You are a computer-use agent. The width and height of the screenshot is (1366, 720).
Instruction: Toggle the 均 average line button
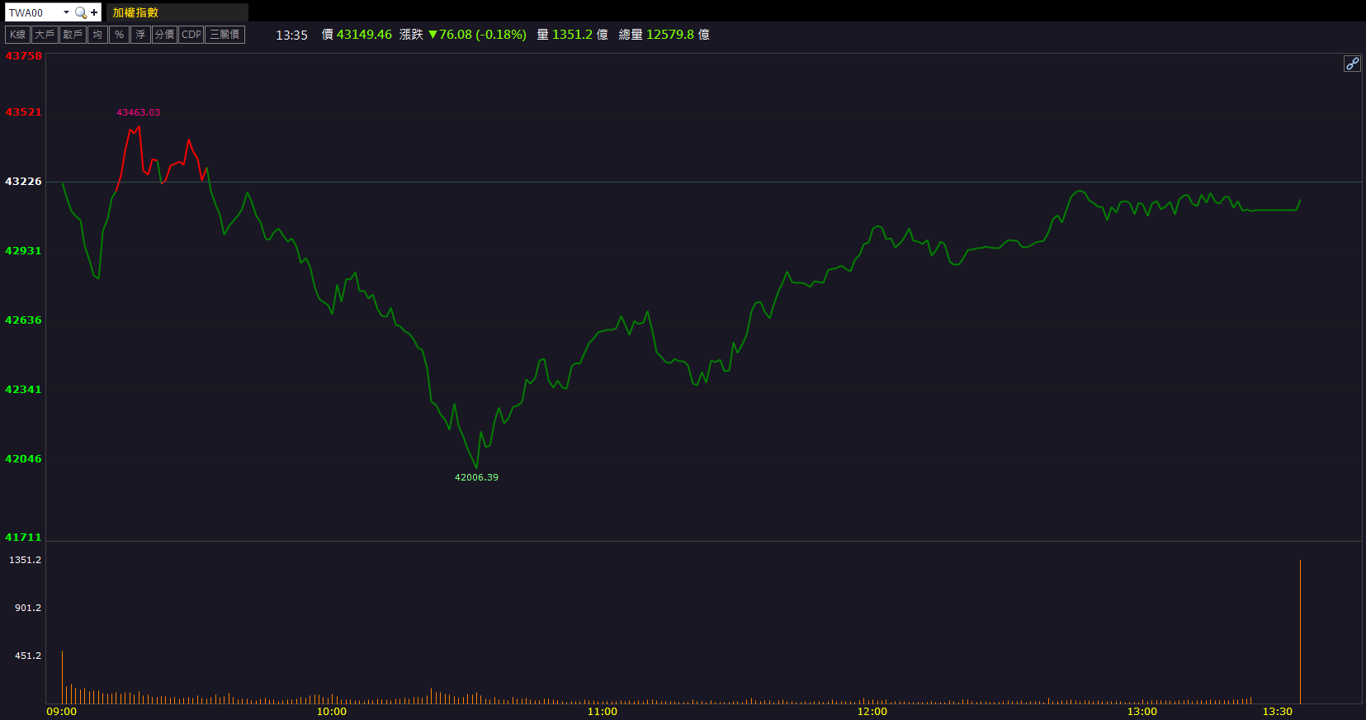pos(97,34)
